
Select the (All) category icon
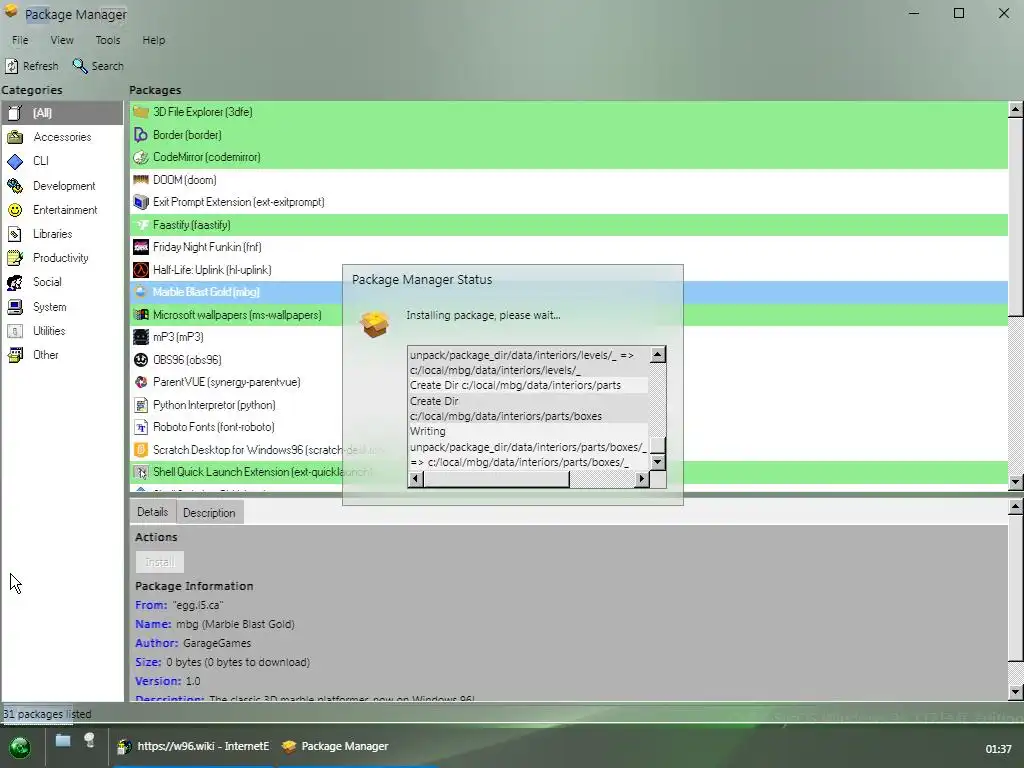click(15, 113)
